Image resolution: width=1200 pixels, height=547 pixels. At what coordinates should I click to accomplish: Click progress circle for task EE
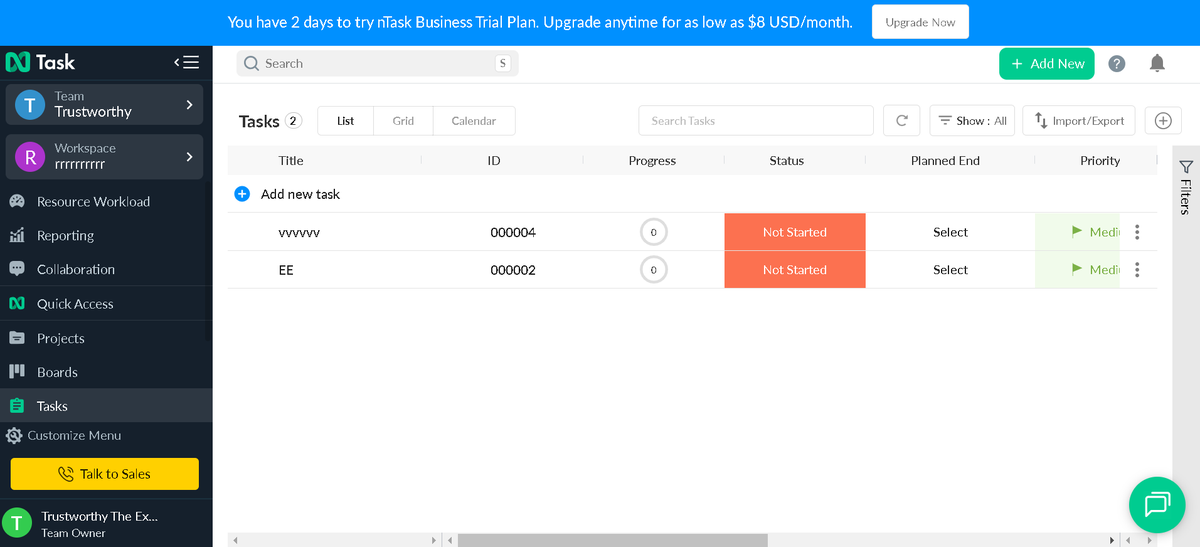[653, 270]
